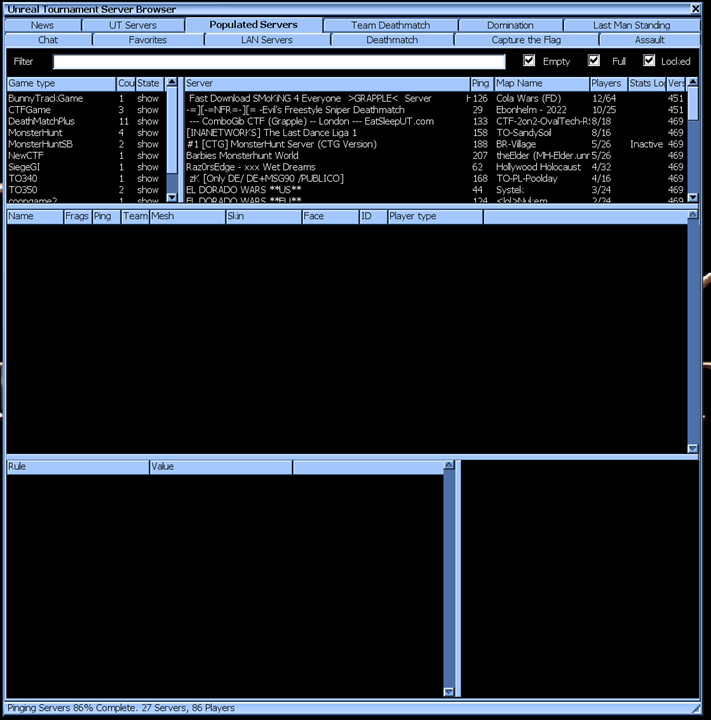Open the Favorites tab
Image resolution: width=711 pixels, height=720 pixels.
[x=148, y=40]
